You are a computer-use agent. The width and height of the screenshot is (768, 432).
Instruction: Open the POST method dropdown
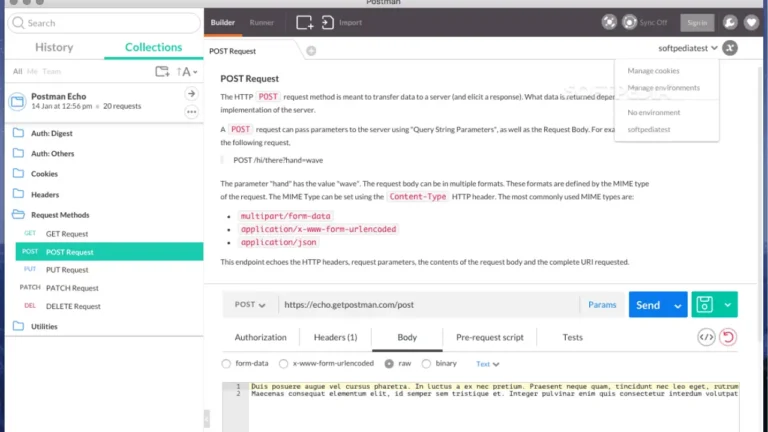pyautogui.click(x=250, y=305)
